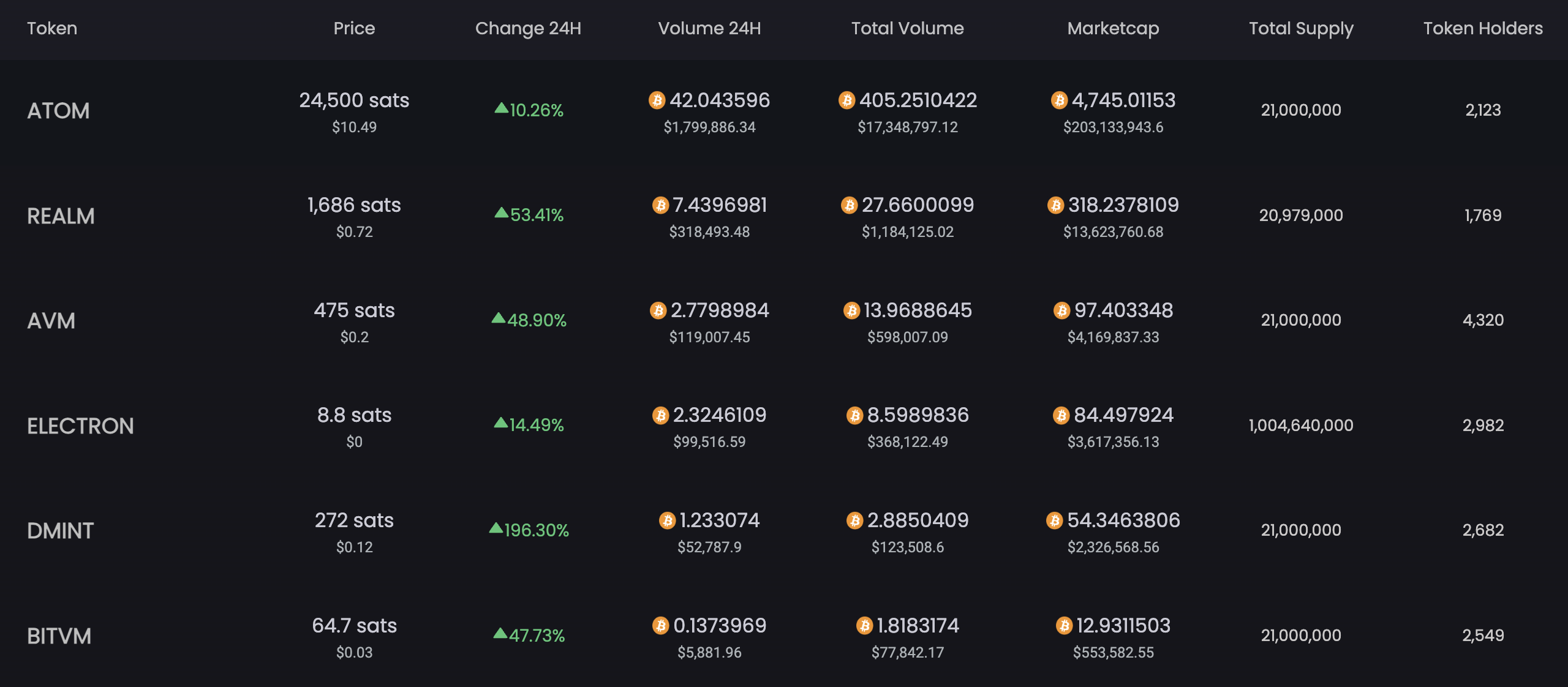The image size is (1568, 687).
Task: Sort by Price column header
Action: [x=354, y=28]
